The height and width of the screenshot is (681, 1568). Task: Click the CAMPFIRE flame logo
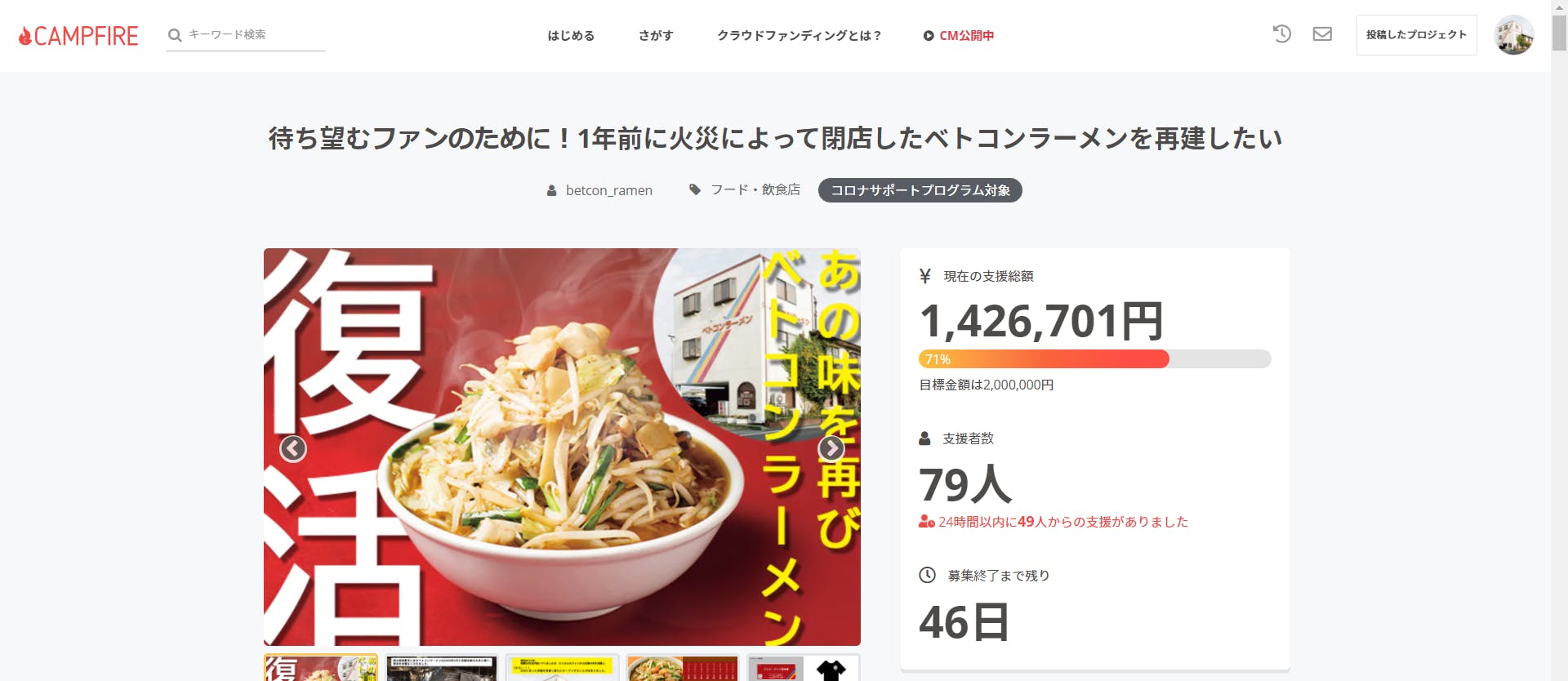pyautogui.click(x=78, y=36)
